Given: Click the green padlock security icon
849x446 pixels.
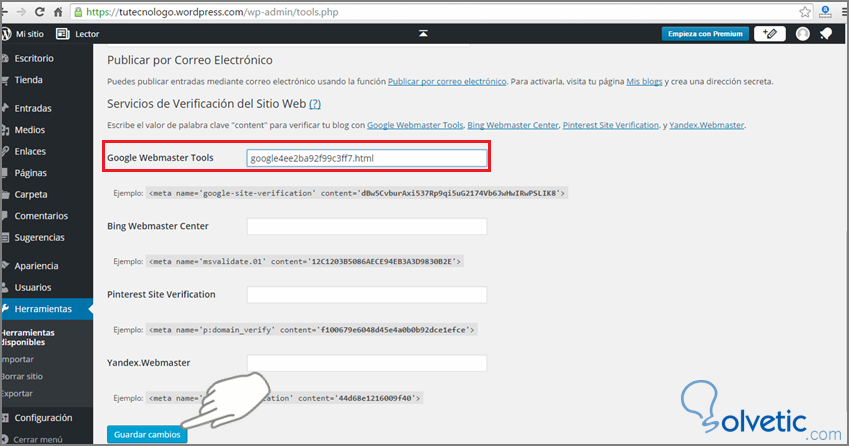Looking at the screenshot, I should pyautogui.click(x=79, y=12).
